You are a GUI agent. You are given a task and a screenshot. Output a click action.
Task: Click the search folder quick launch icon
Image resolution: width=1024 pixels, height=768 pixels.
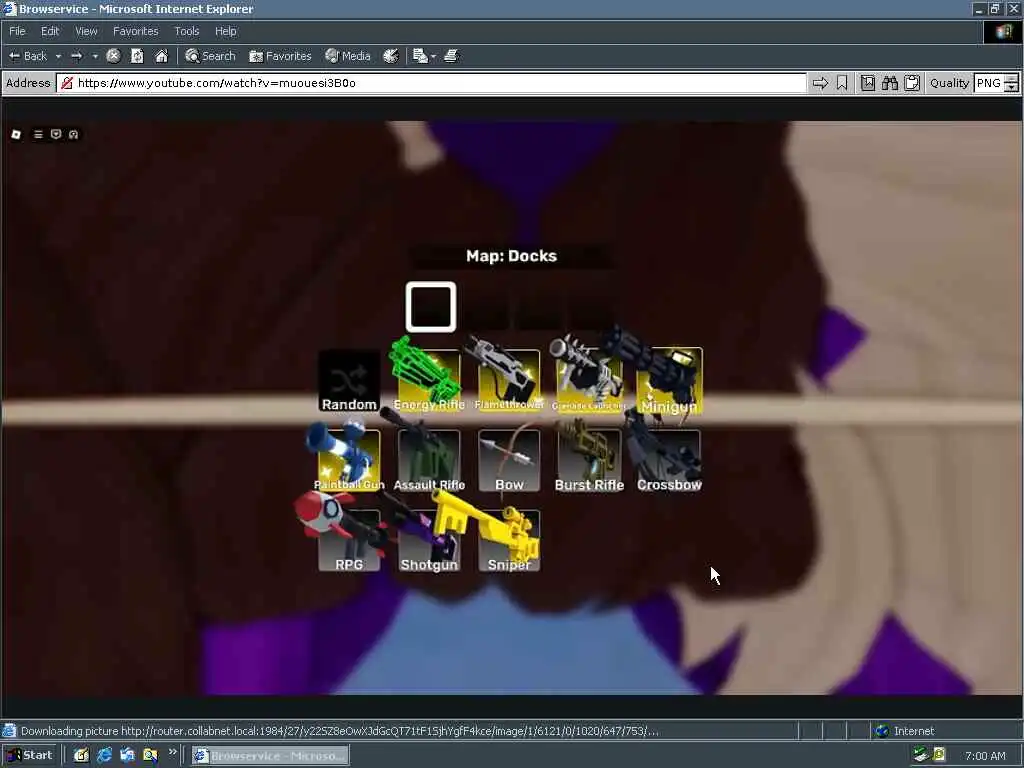pos(150,756)
